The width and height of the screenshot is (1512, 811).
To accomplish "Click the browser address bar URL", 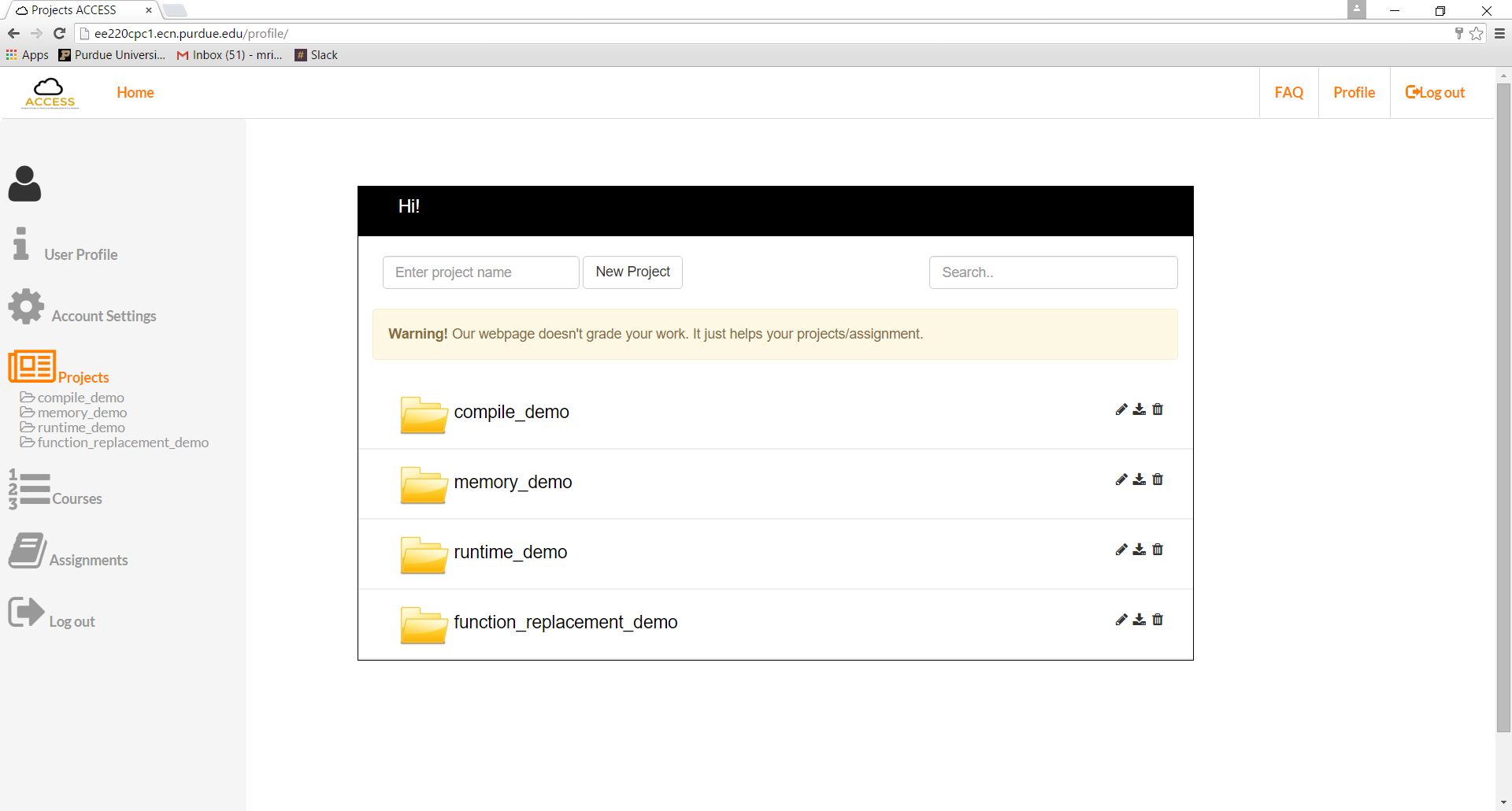I will (x=191, y=33).
